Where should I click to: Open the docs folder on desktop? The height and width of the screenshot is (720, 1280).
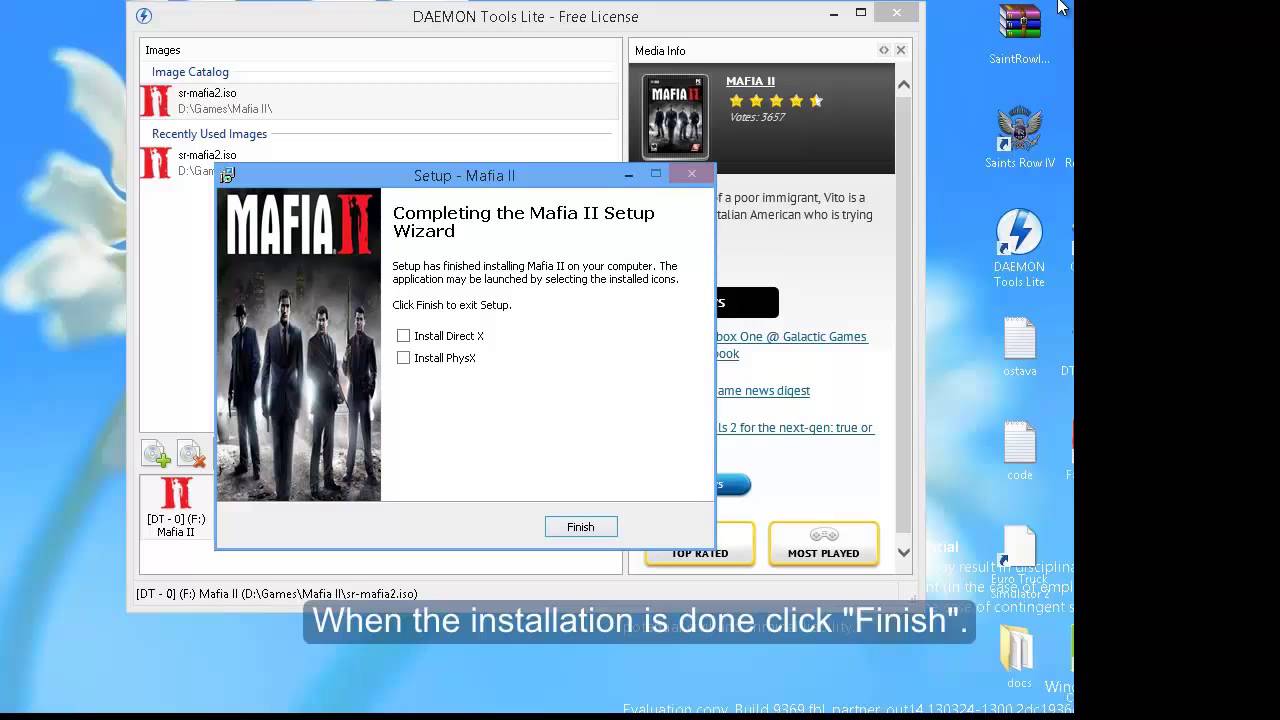coord(1019,658)
